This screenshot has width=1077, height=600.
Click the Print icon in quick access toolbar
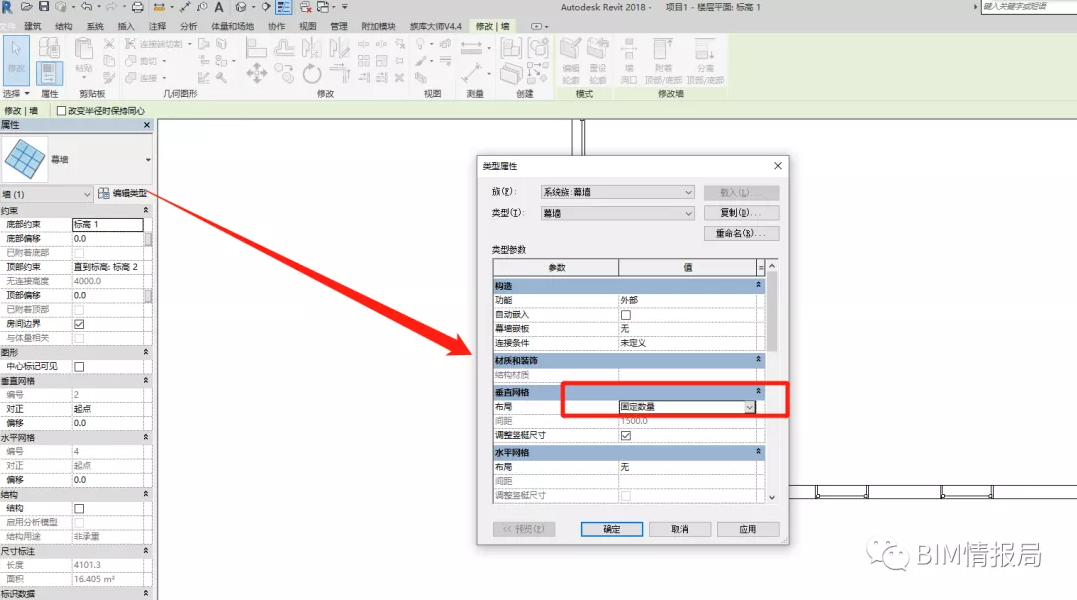pos(138,7)
